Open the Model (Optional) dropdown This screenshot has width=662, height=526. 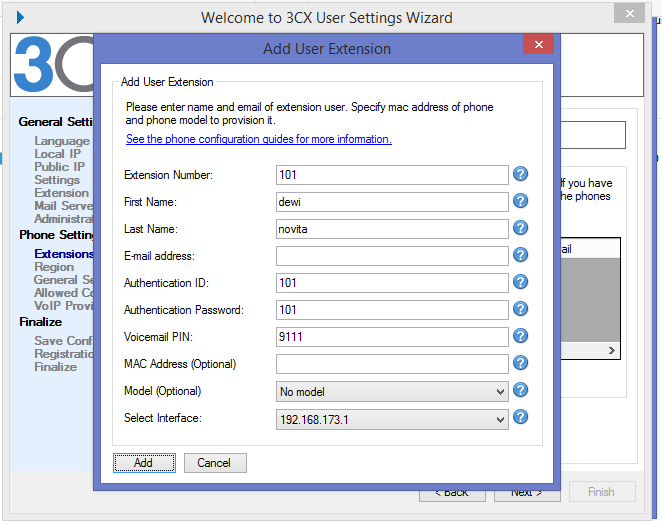click(392, 391)
